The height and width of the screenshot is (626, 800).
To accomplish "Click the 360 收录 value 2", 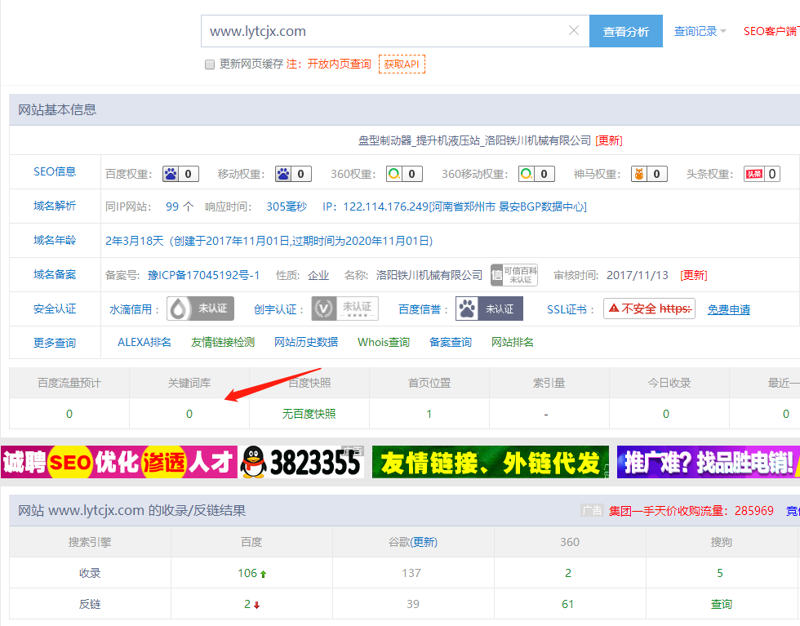I will click(x=568, y=573).
